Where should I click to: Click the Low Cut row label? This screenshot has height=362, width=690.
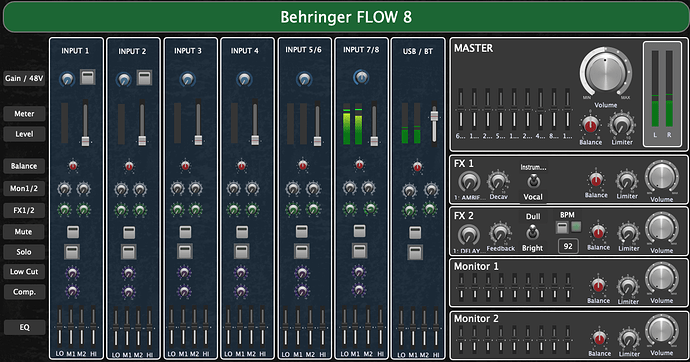(x=24, y=272)
